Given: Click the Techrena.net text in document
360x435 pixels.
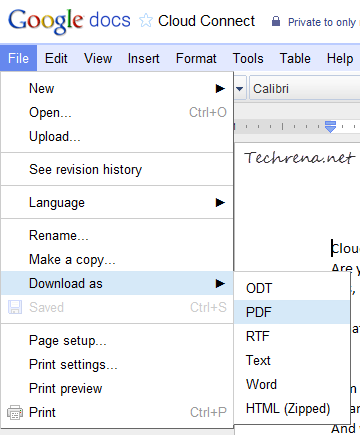Looking at the screenshot, I should click(x=299, y=157).
